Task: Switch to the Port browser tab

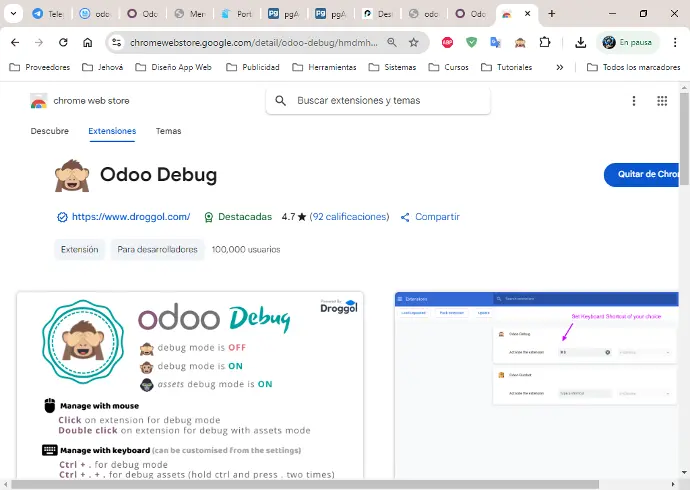Action: (x=237, y=14)
